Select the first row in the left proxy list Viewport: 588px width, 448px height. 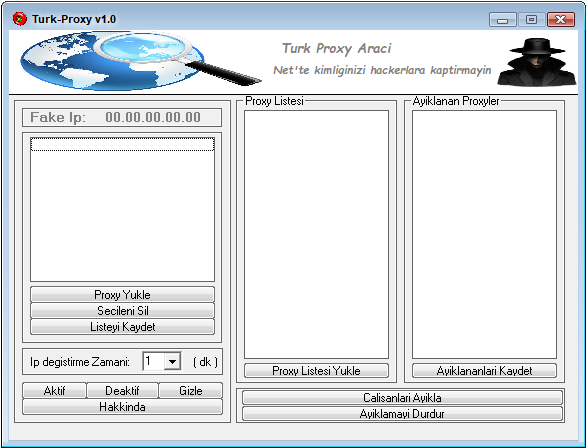122,144
